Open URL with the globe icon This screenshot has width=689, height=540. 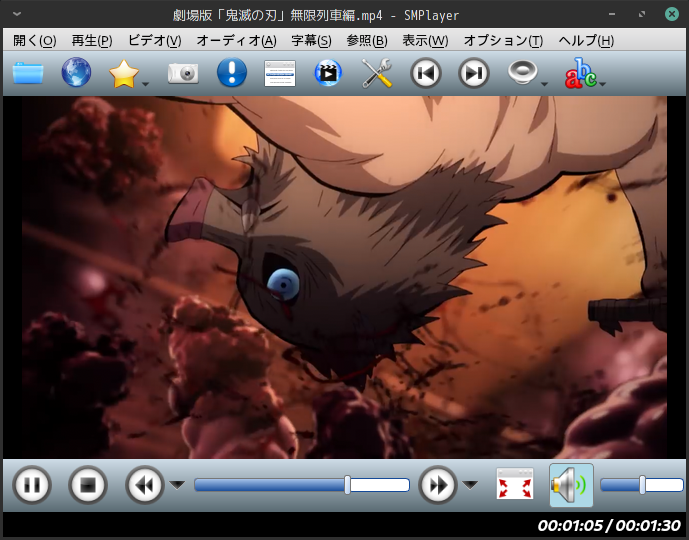pos(76,72)
